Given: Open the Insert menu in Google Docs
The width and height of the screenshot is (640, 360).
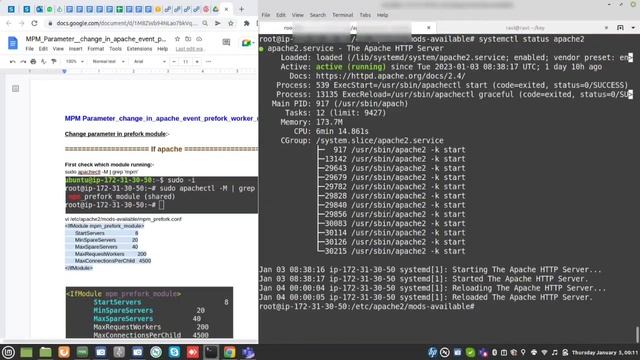Looking at the screenshot, I should pyautogui.click(x=76, y=49).
